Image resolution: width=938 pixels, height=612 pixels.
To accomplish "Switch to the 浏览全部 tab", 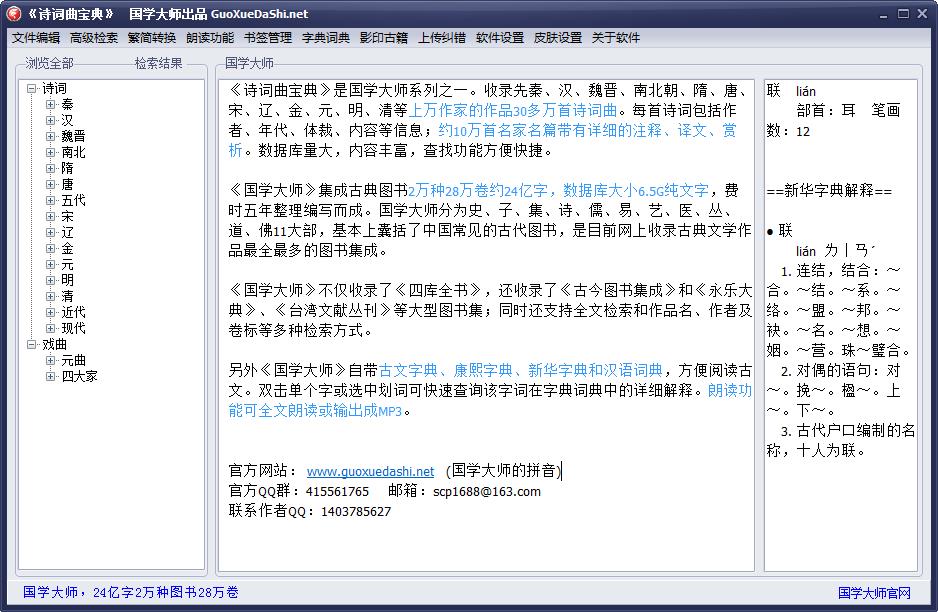I will pos(50,64).
